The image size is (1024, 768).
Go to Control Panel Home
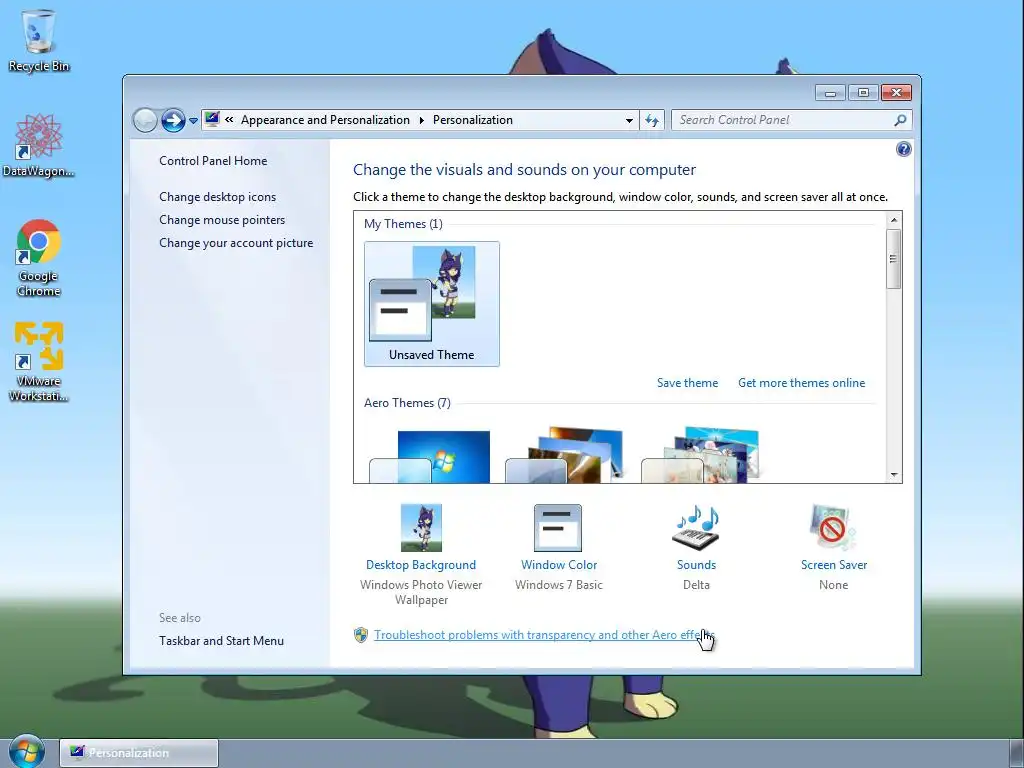click(213, 161)
